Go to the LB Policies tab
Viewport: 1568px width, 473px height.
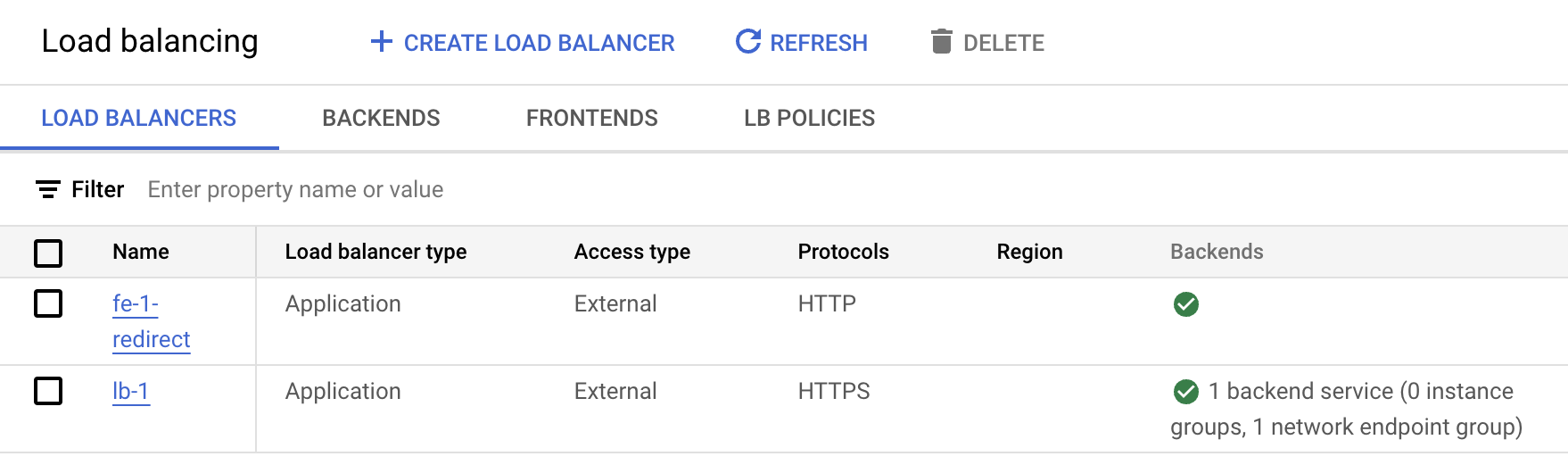(809, 118)
